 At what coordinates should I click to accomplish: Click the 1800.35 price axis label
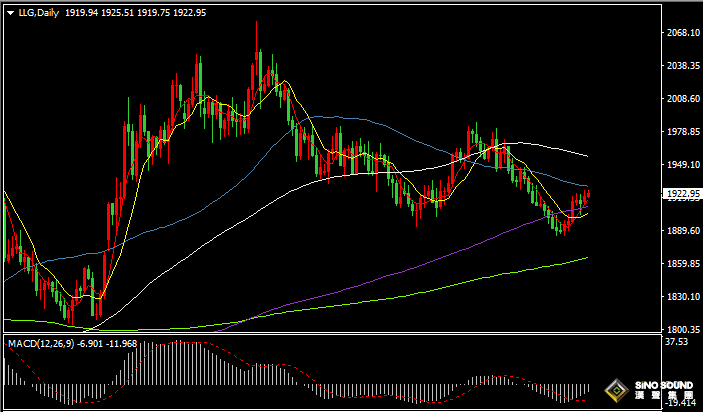click(684, 330)
